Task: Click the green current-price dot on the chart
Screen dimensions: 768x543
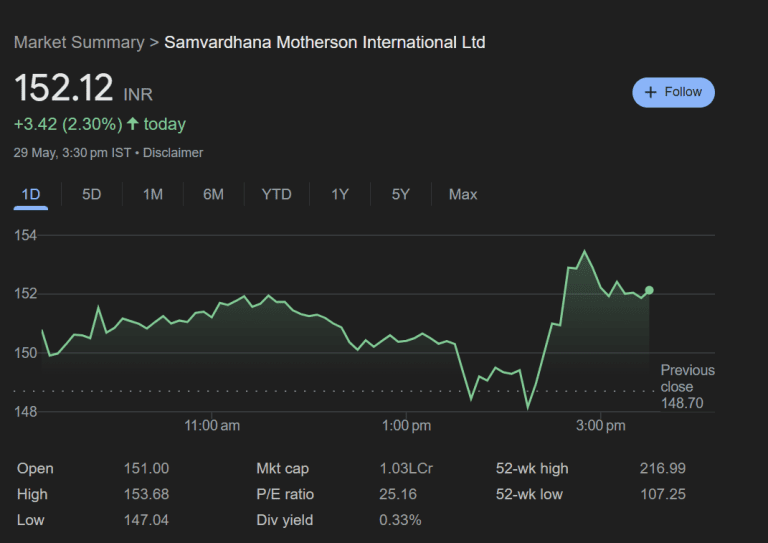Action: coord(649,290)
